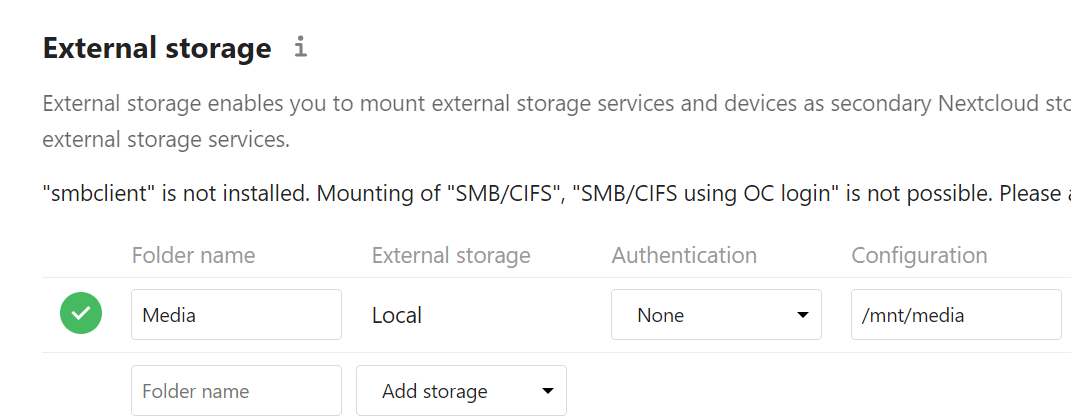
Task: Focus the /mnt/media configuration field
Action: [x=955, y=315]
